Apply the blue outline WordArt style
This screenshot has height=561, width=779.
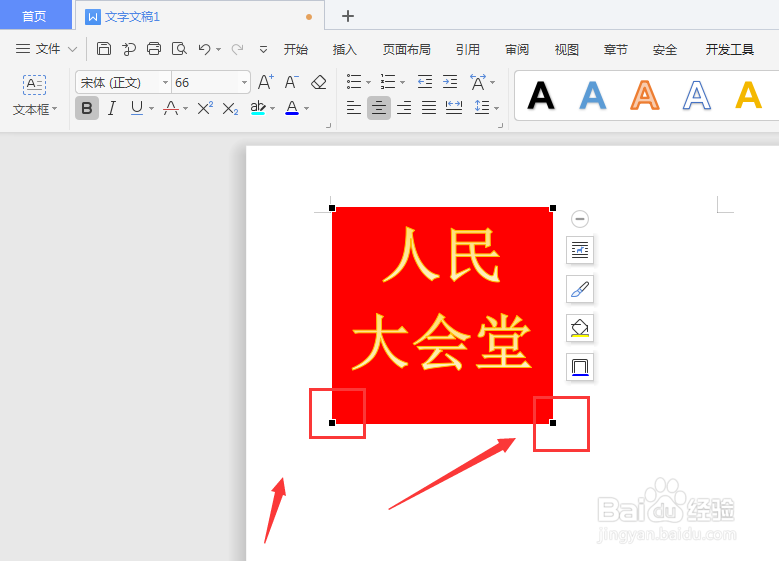[697, 95]
